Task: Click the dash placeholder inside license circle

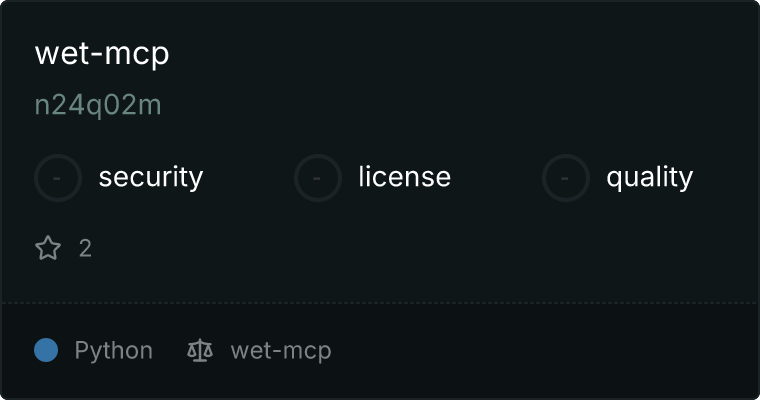Action: click(x=317, y=178)
